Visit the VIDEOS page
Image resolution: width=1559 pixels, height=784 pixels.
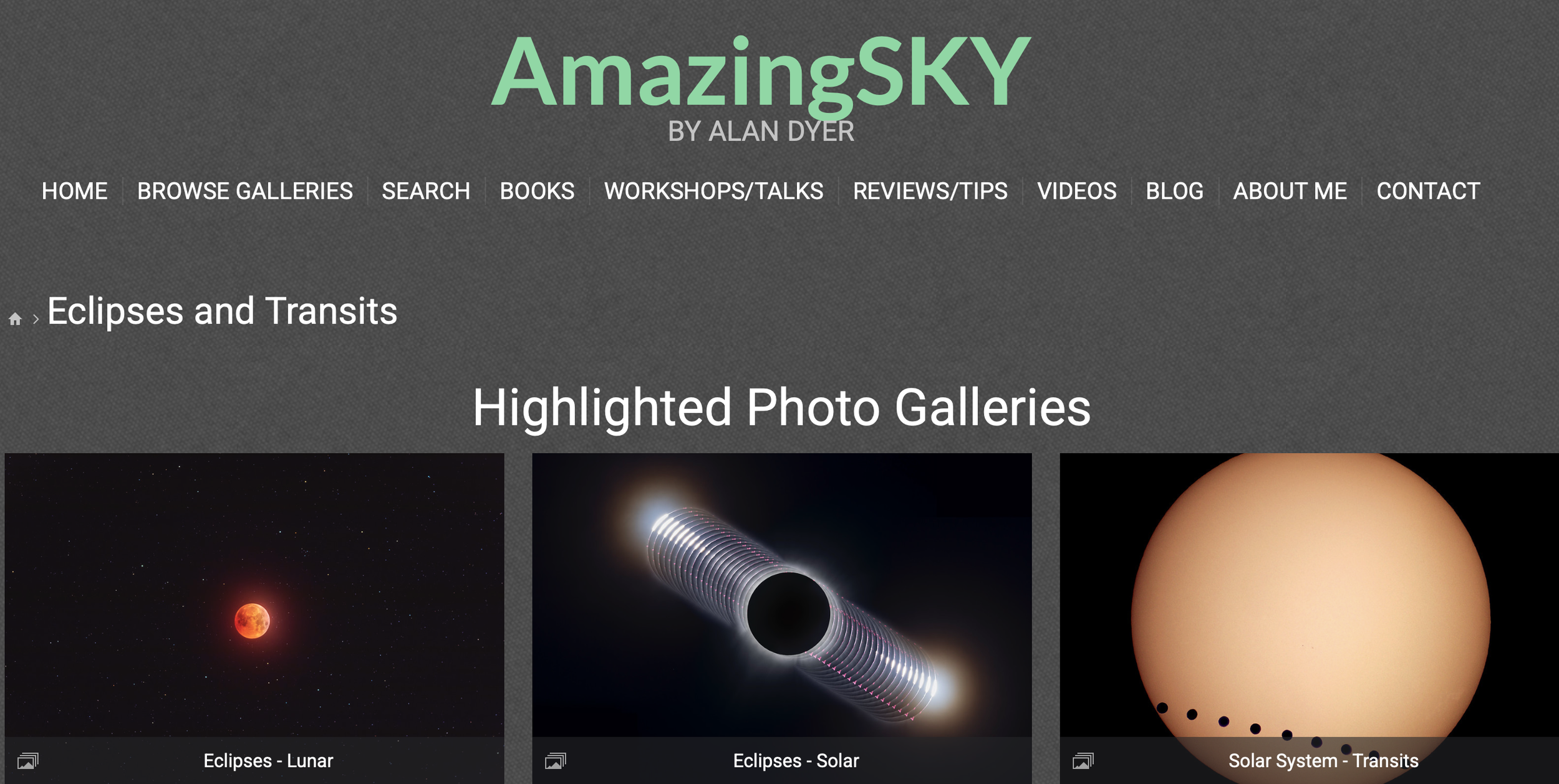[1076, 191]
